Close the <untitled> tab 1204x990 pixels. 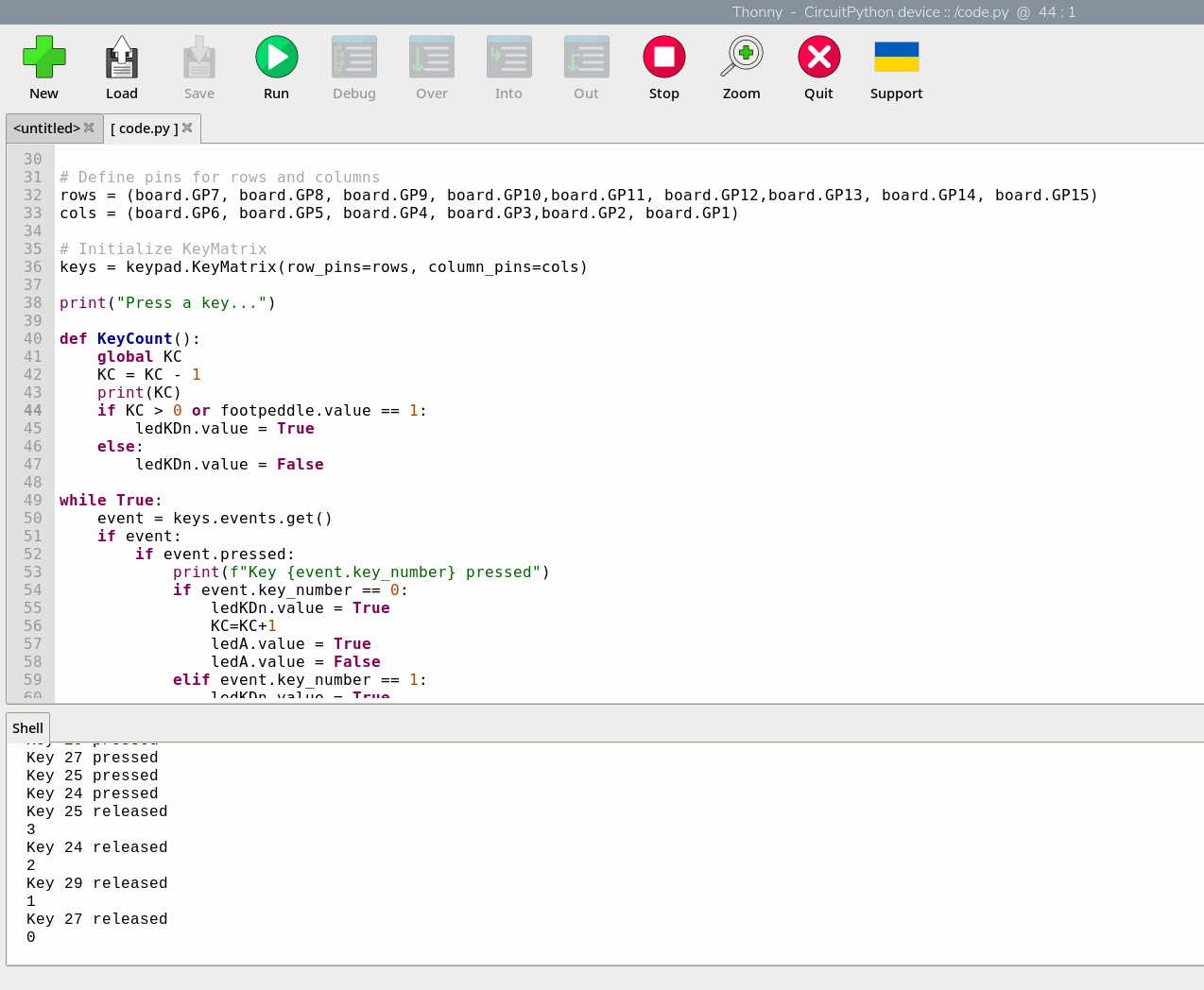[89, 128]
